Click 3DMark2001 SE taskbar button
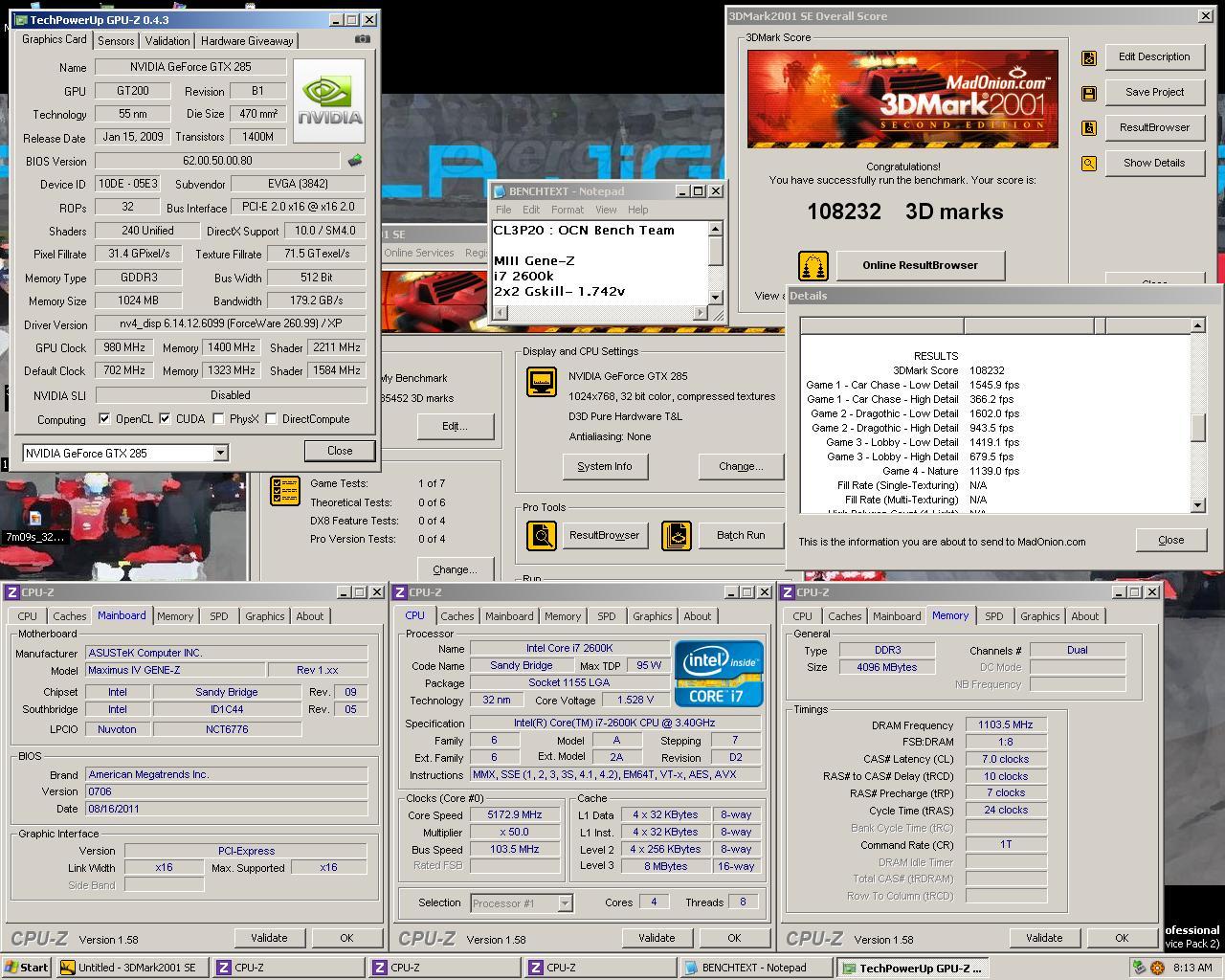Screen dimensions: 1225x980 click(x=133, y=968)
